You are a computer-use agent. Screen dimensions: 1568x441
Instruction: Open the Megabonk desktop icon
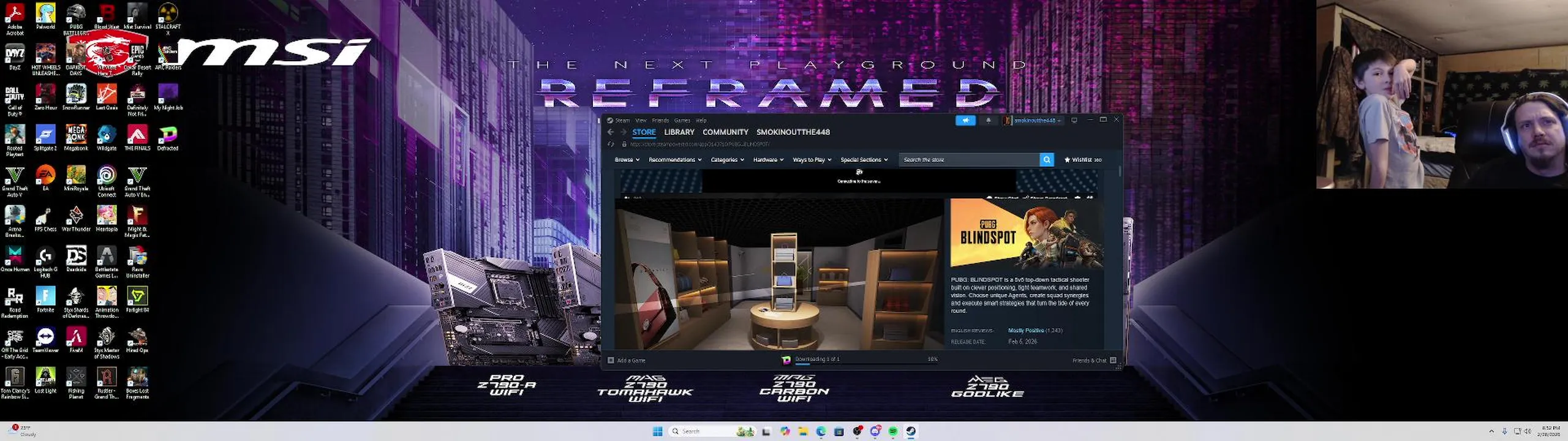click(x=76, y=138)
